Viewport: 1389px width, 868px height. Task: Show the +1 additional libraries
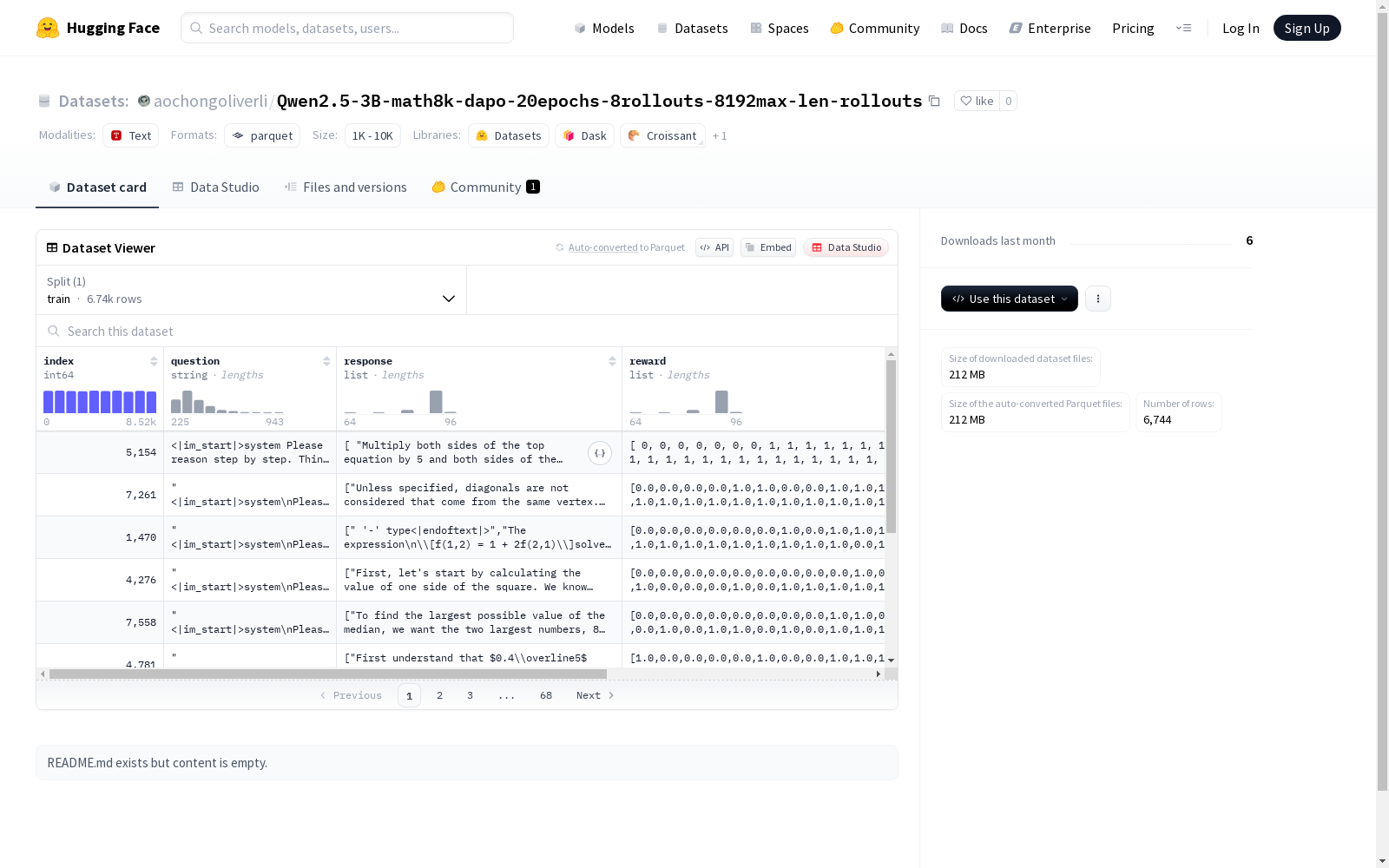pyautogui.click(x=720, y=135)
